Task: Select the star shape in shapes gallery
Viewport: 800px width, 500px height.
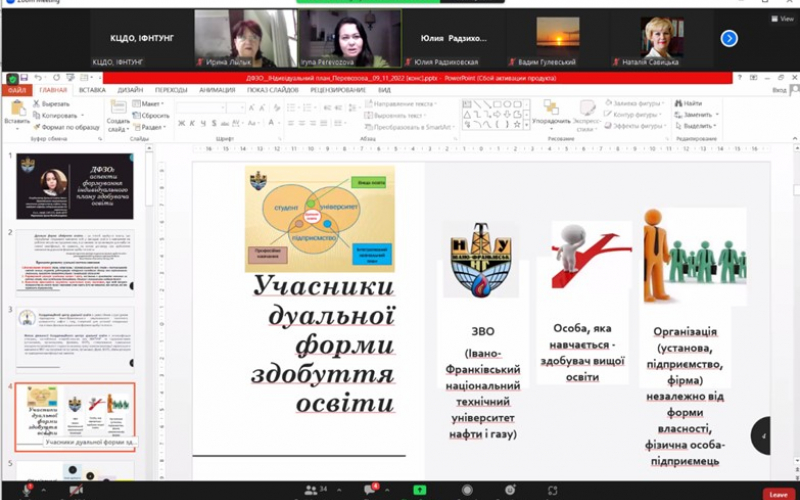Action: click(x=517, y=124)
